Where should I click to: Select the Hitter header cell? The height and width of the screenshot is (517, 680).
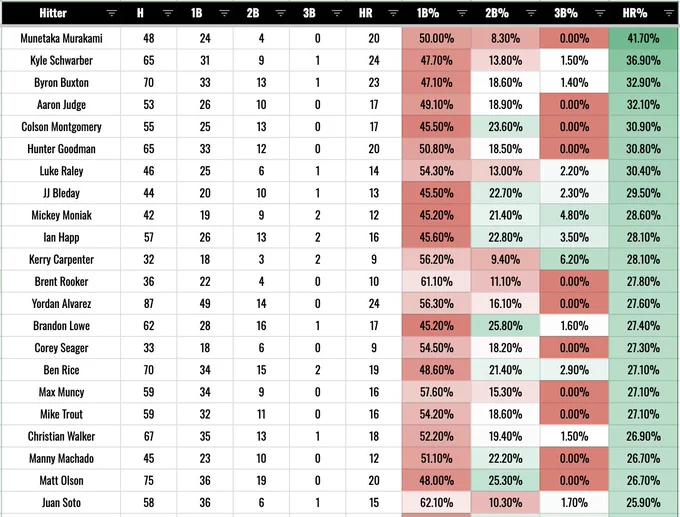tap(61, 13)
